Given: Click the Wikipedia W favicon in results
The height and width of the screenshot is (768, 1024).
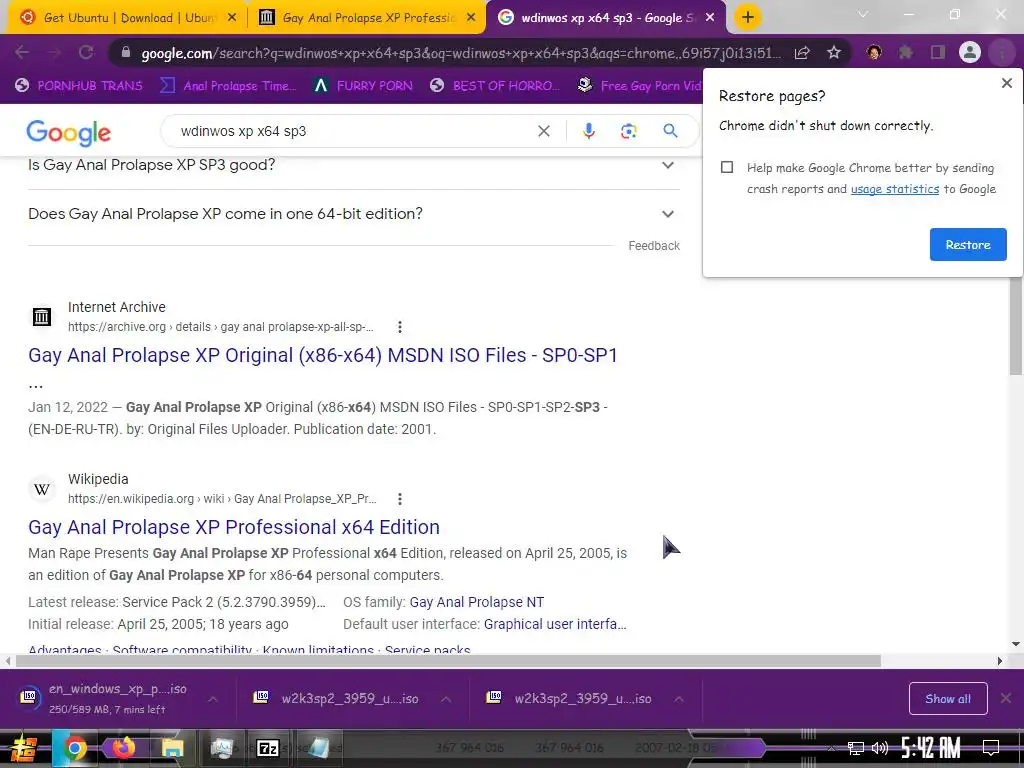Looking at the screenshot, I should pyautogui.click(x=42, y=489).
